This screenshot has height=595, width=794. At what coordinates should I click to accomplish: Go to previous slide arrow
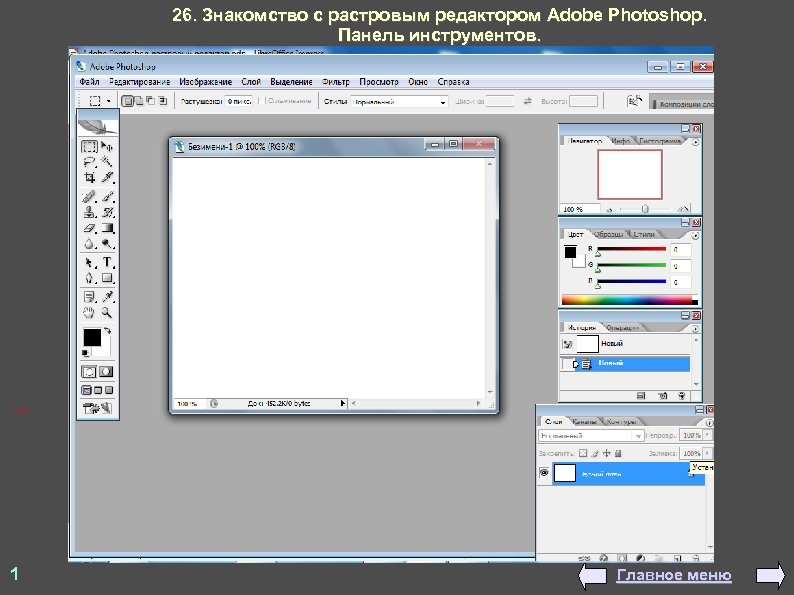click(592, 576)
